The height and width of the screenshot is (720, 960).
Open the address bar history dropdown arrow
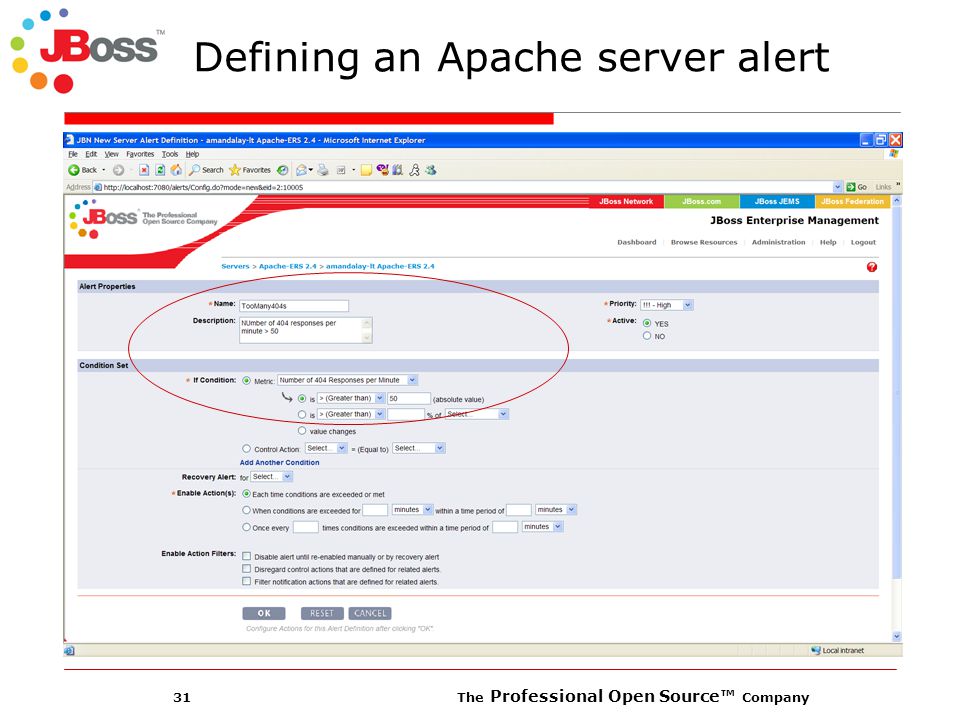pyautogui.click(x=838, y=187)
